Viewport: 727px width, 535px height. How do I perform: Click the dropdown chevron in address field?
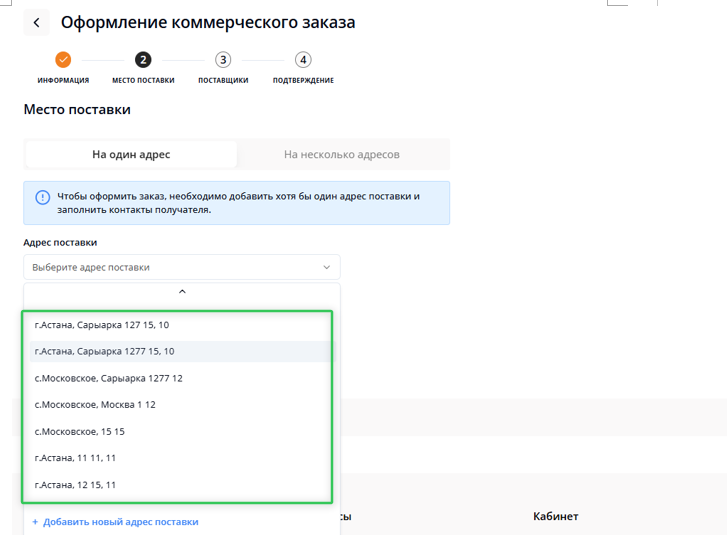pyautogui.click(x=326, y=268)
